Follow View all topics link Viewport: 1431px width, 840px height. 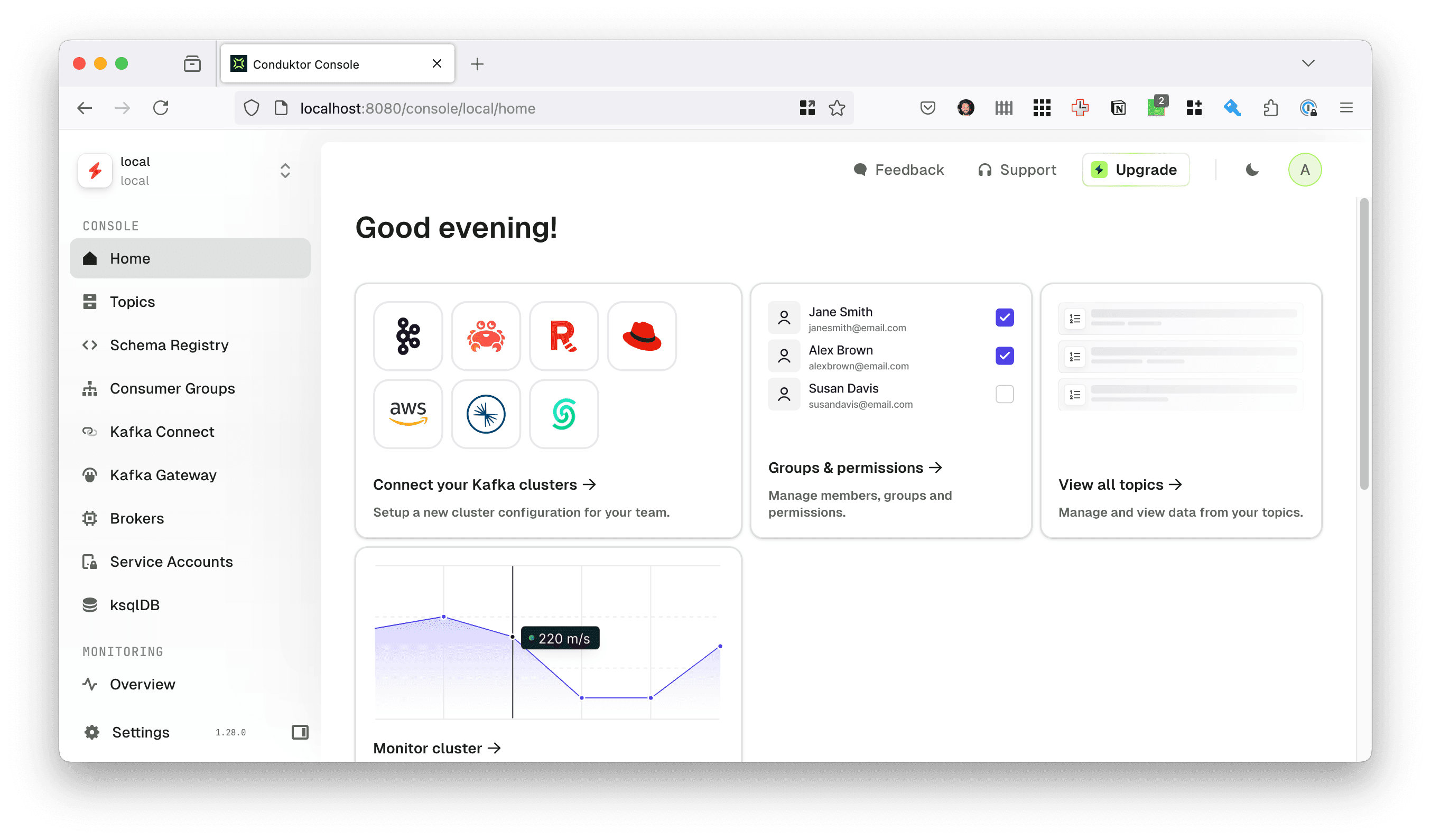pos(1120,484)
